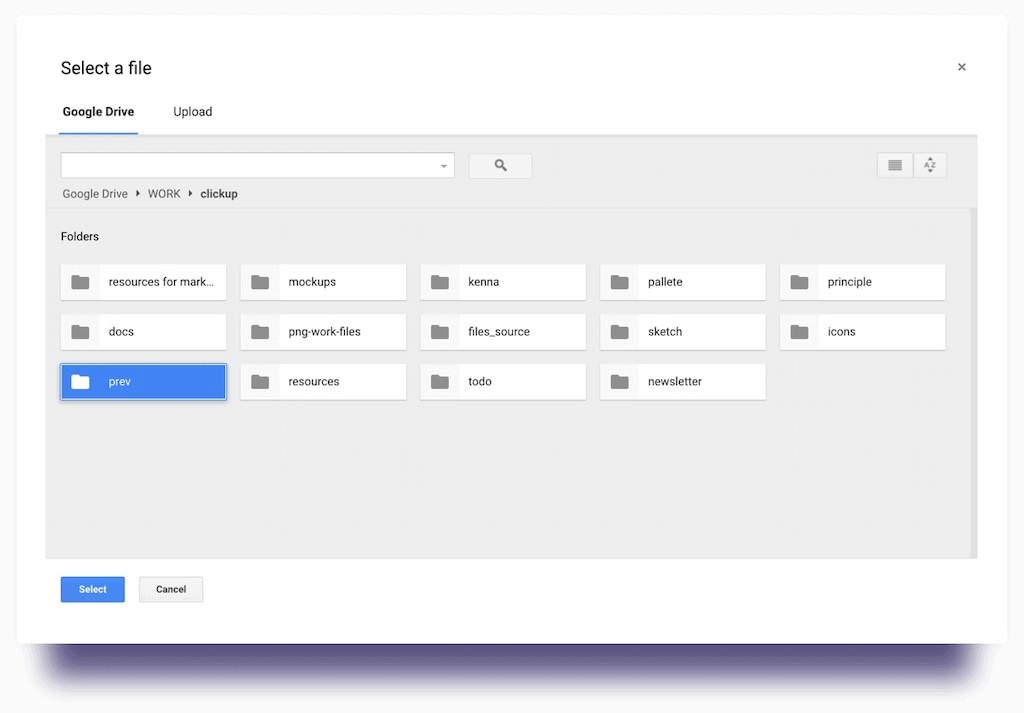Navigate to the WORK breadcrumb

tap(164, 193)
